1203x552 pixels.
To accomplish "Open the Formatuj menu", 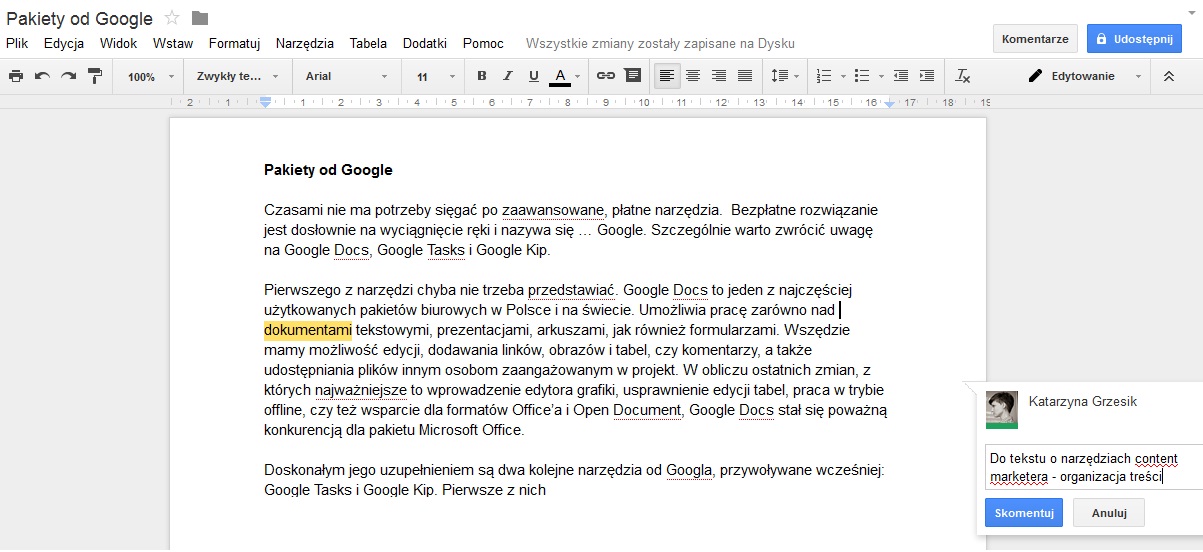I will [x=234, y=44].
